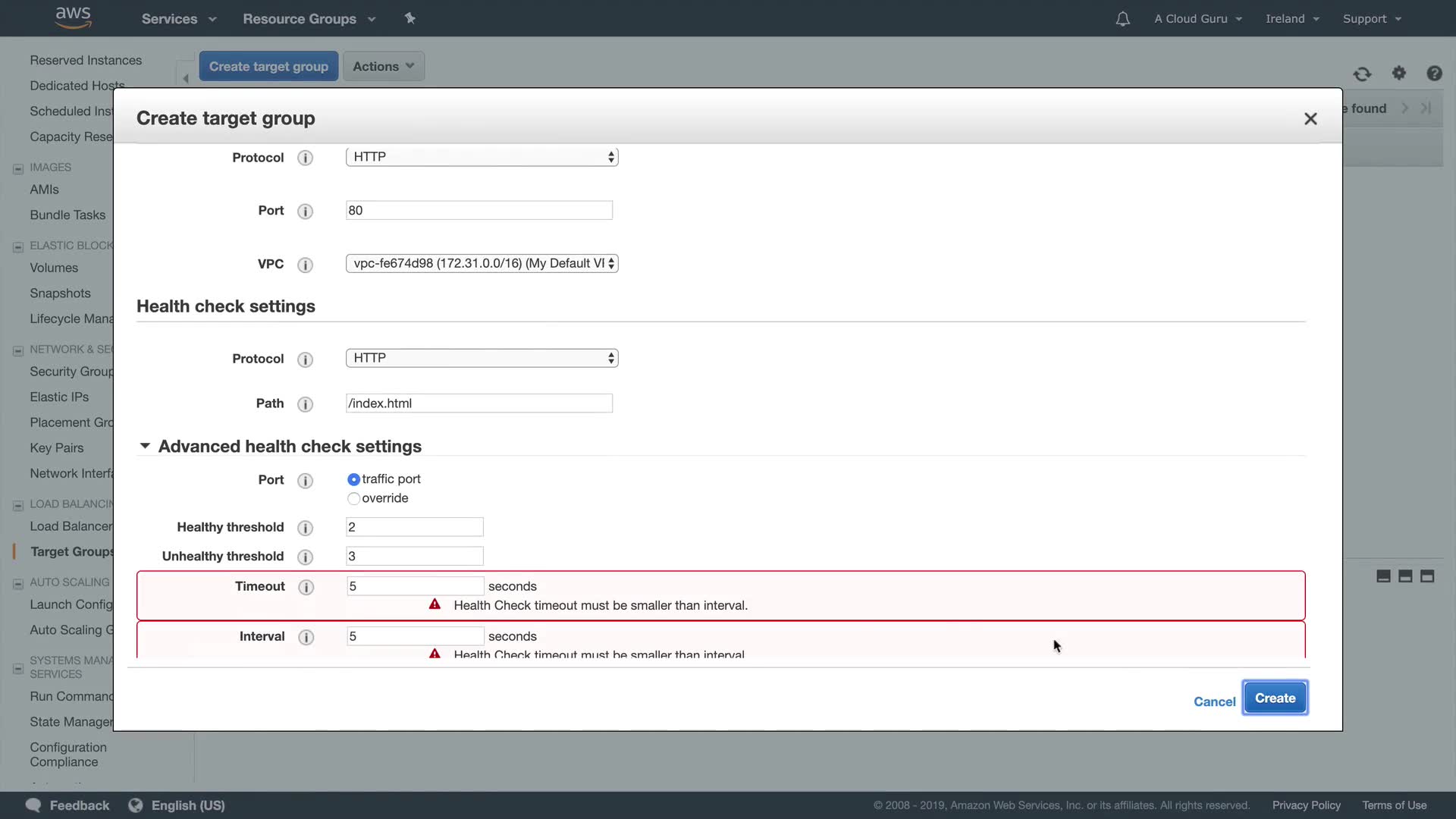This screenshot has width=1456, height=819.
Task: Click the Healthy threshold input field
Action: click(x=414, y=527)
